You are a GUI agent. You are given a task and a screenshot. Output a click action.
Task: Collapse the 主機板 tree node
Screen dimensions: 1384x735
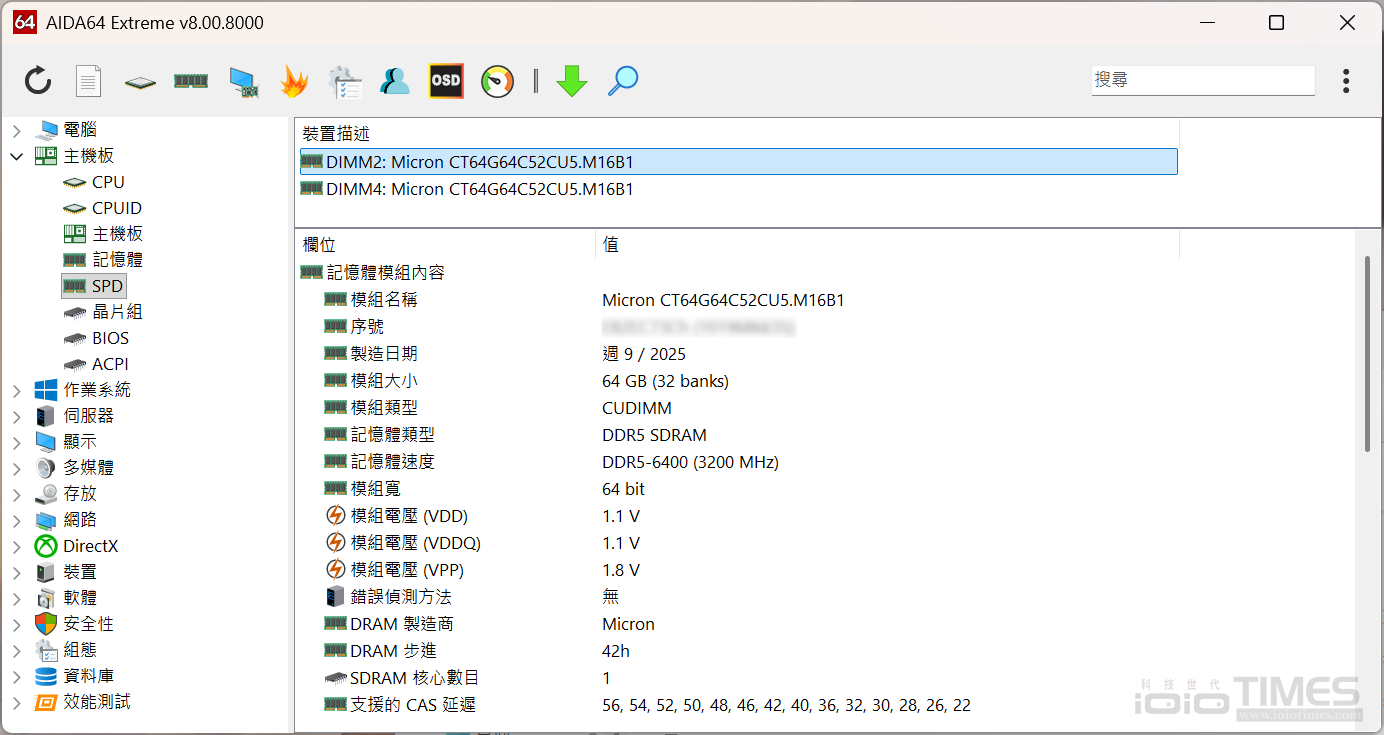pos(17,156)
